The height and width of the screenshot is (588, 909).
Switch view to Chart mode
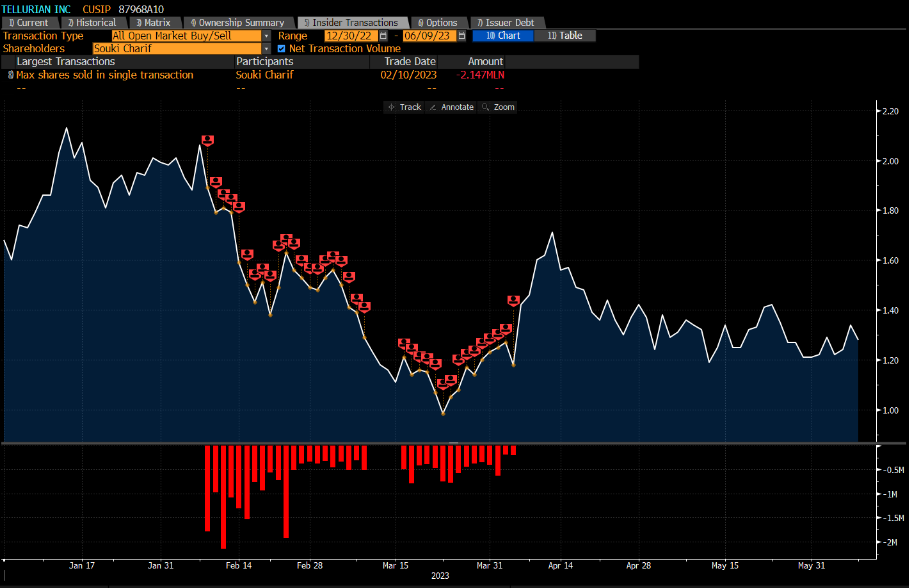coord(503,36)
